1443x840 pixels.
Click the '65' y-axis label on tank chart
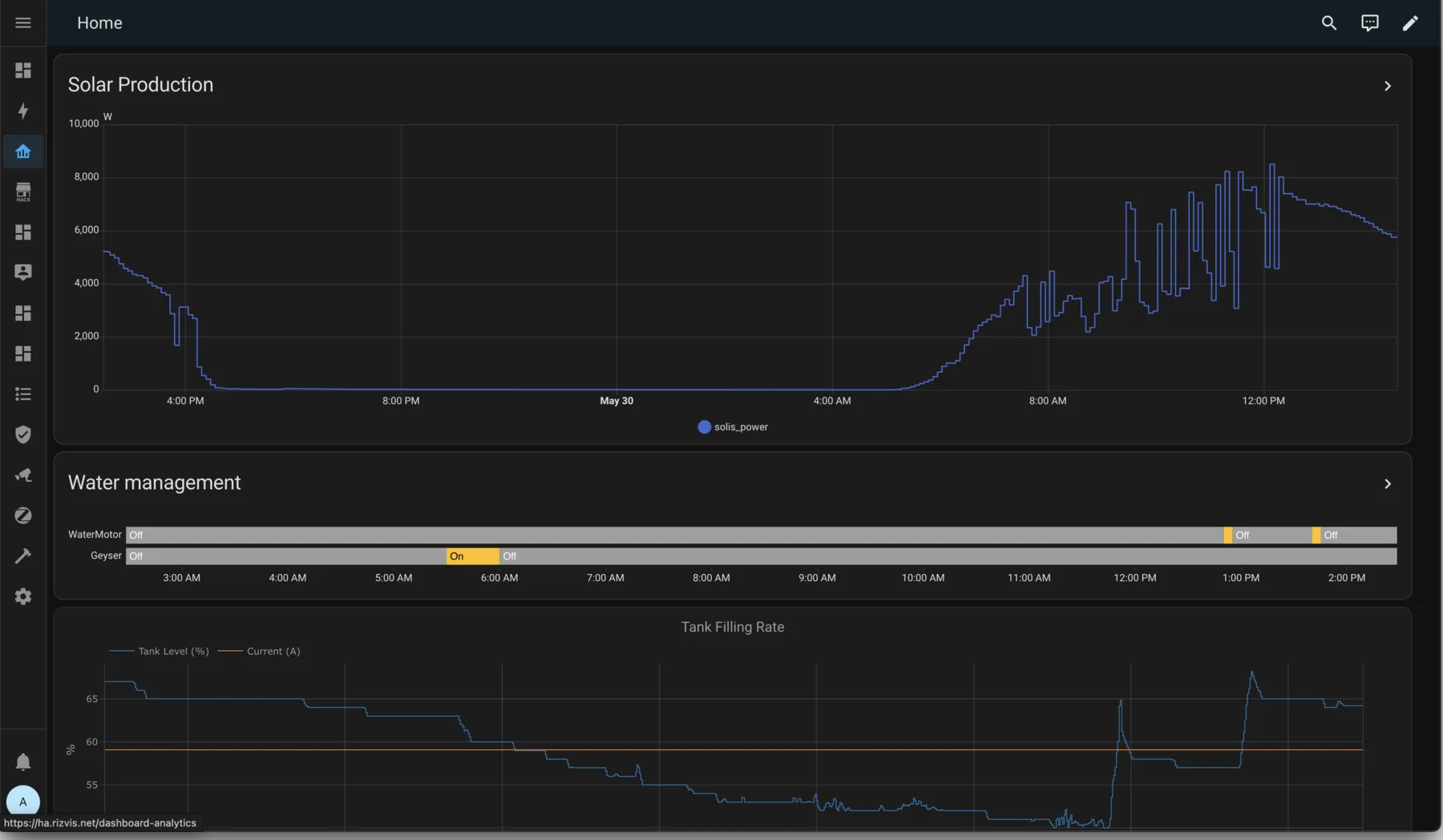point(92,699)
